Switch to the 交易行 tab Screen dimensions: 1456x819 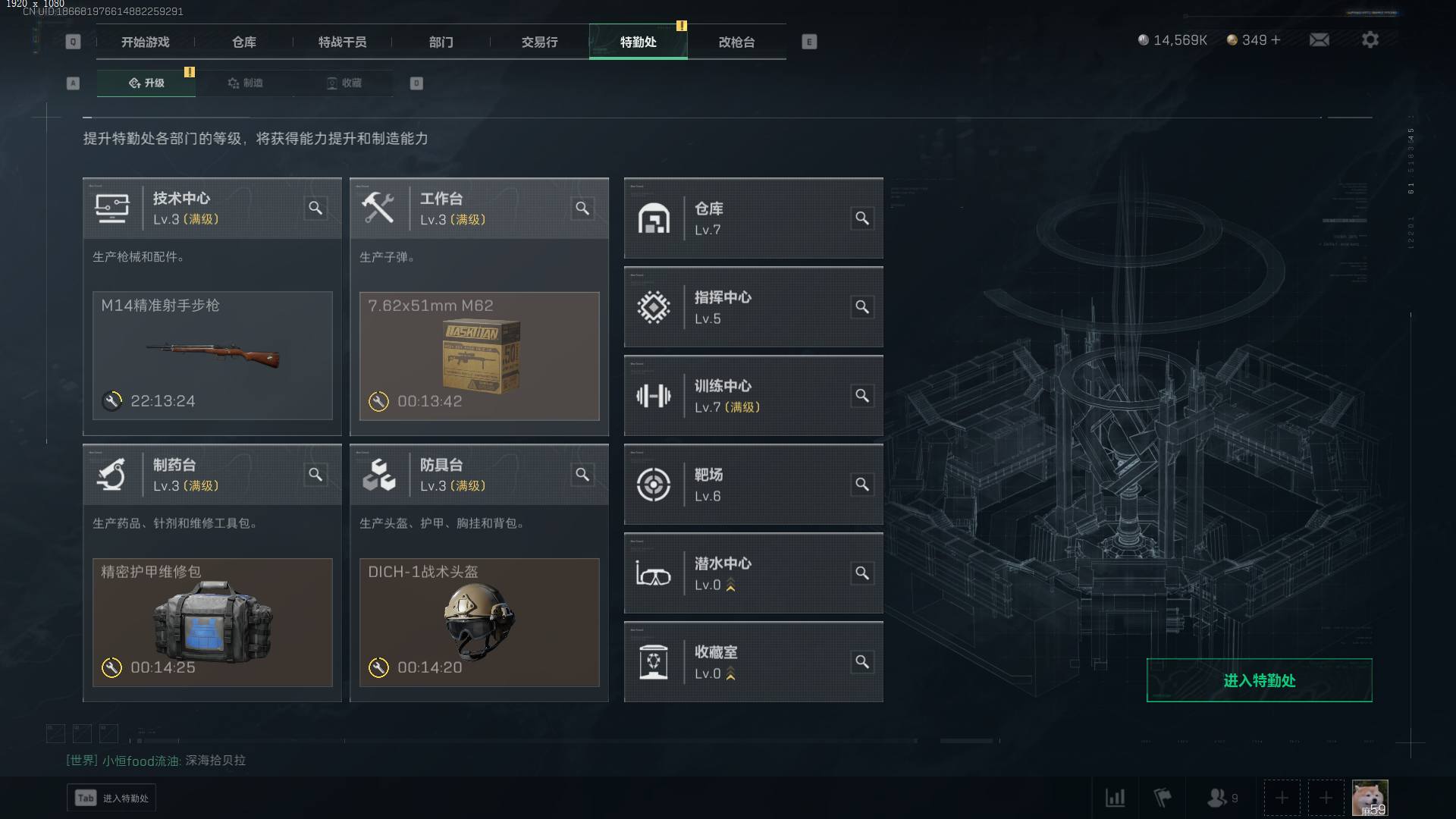(539, 42)
